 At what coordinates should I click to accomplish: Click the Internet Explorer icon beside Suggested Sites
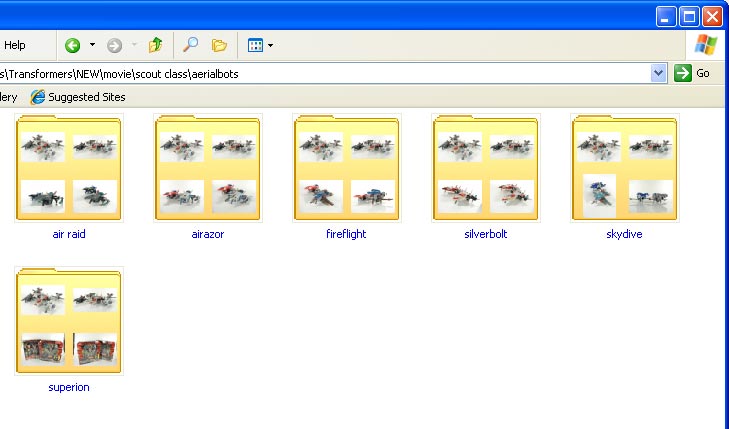click(38, 97)
